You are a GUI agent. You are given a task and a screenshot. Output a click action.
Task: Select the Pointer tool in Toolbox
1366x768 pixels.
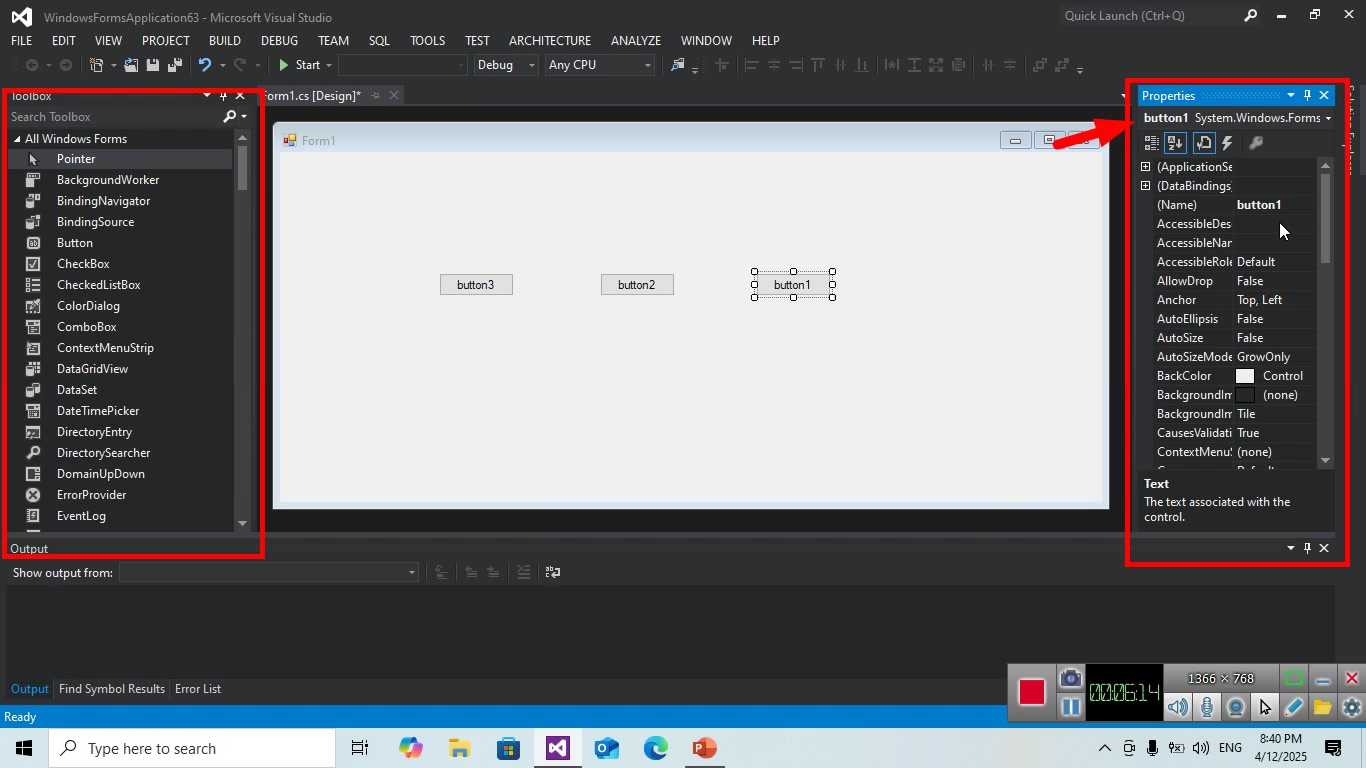point(120,159)
